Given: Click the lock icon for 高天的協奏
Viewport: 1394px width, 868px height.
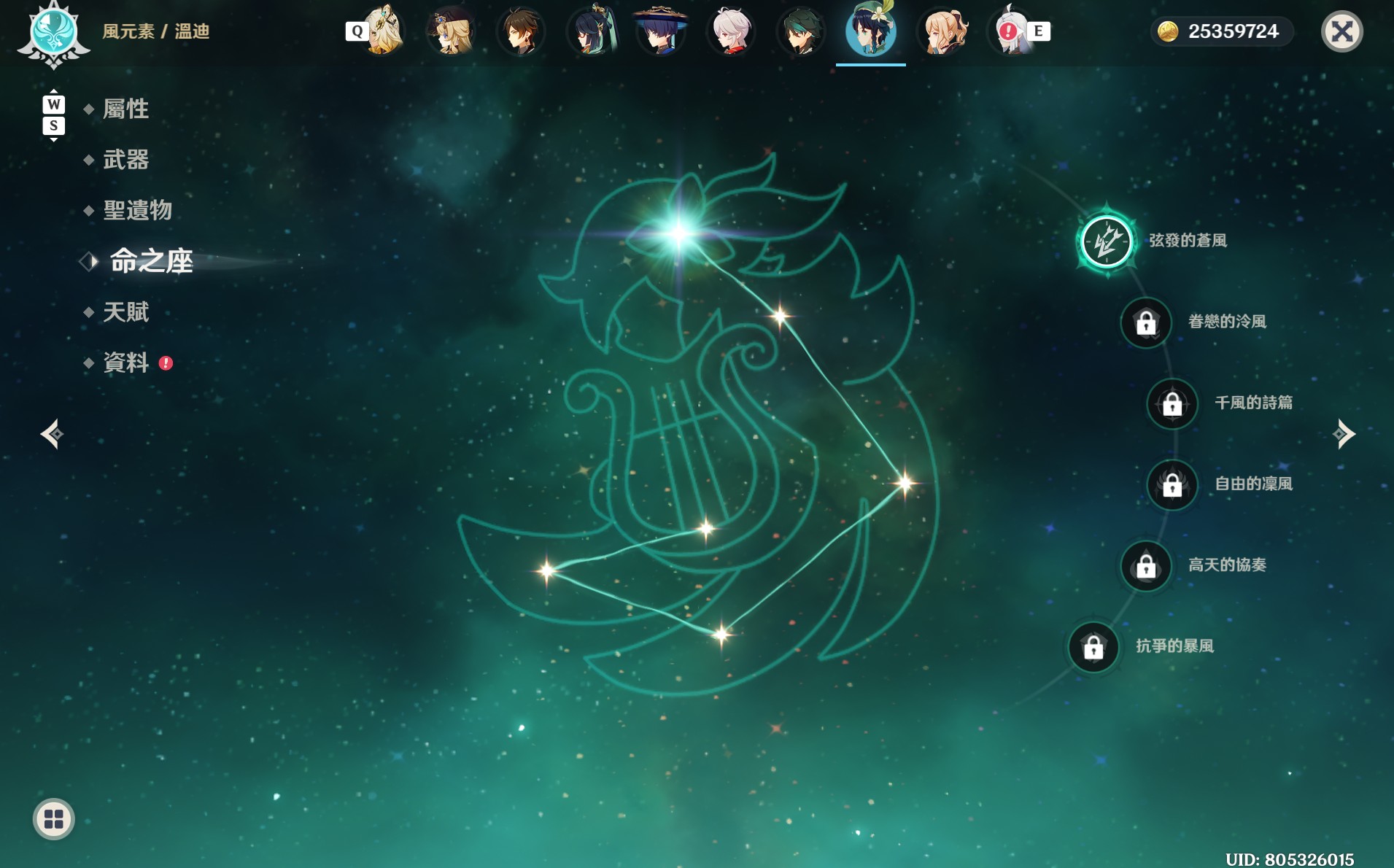Looking at the screenshot, I should (x=1146, y=565).
